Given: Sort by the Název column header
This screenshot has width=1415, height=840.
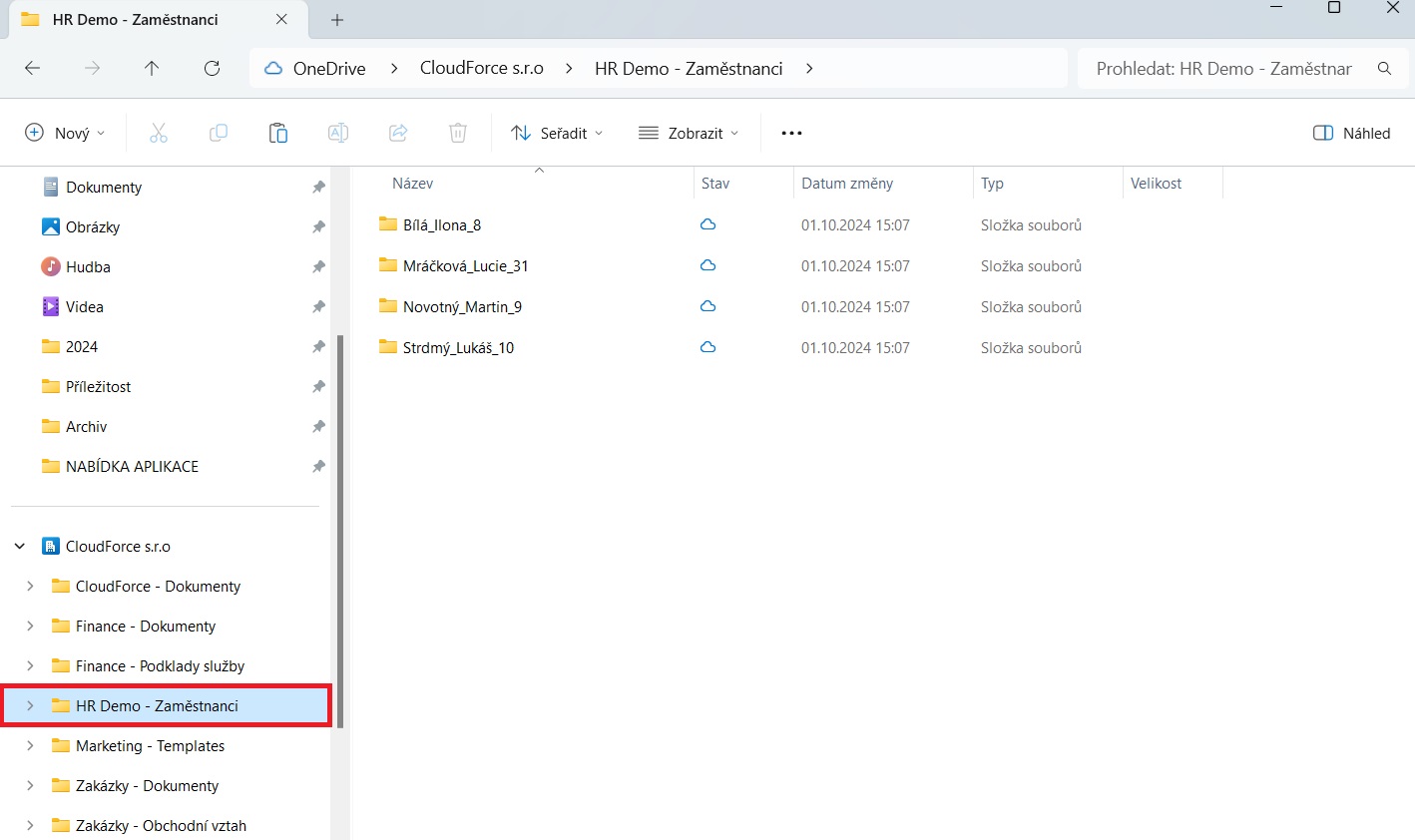Looking at the screenshot, I should tap(412, 184).
